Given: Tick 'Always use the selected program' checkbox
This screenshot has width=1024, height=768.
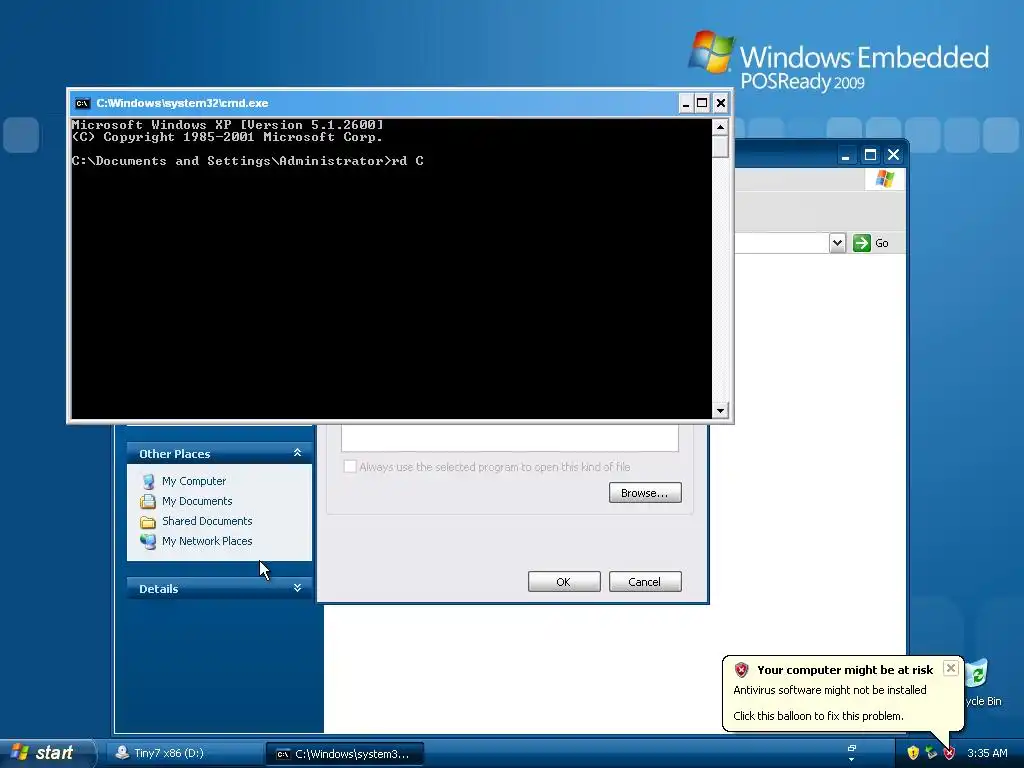Looking at the screenshot, I should coord(350,466).
